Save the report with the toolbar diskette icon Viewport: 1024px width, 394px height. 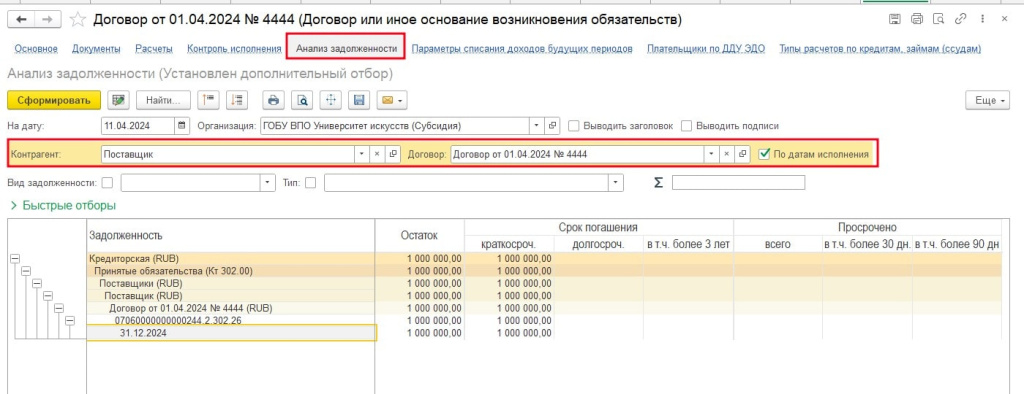pyautogui.click(x=359, y=100)
